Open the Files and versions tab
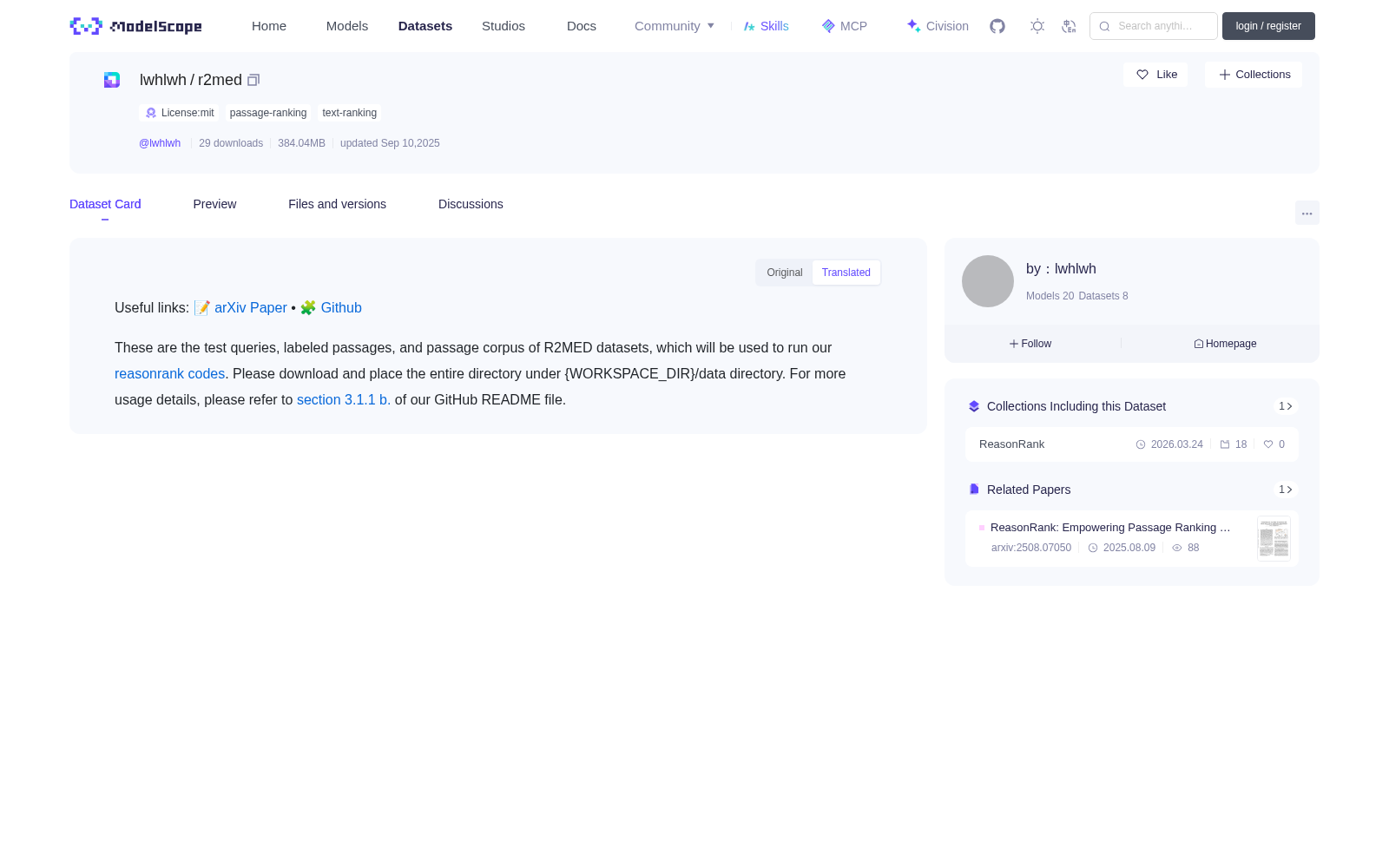Screen dimensions: 1389x868 tap(337, 204)
